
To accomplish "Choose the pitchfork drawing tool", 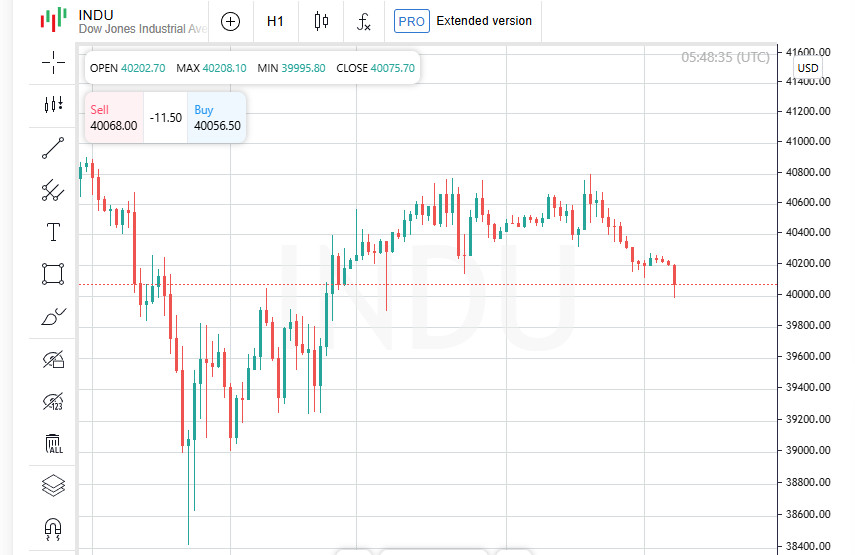I will coord(53,190).
